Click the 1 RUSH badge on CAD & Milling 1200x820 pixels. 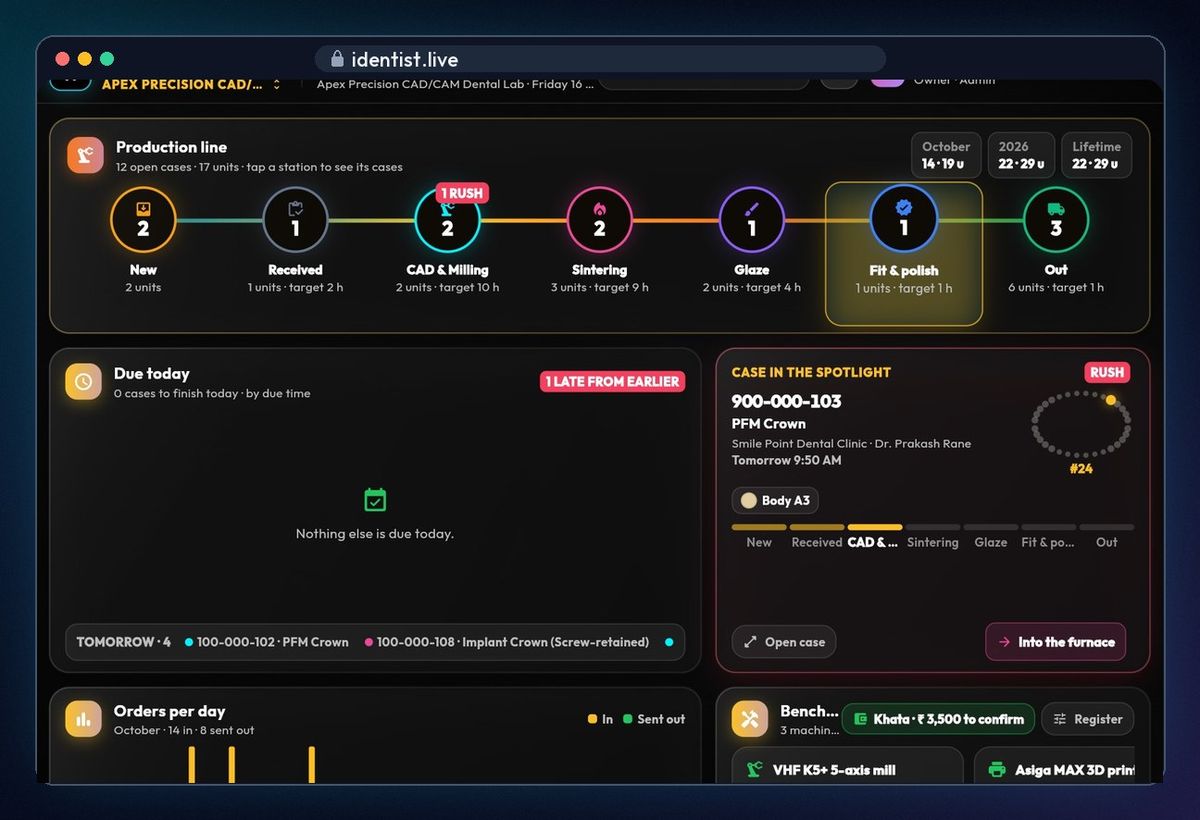[462, 193]
